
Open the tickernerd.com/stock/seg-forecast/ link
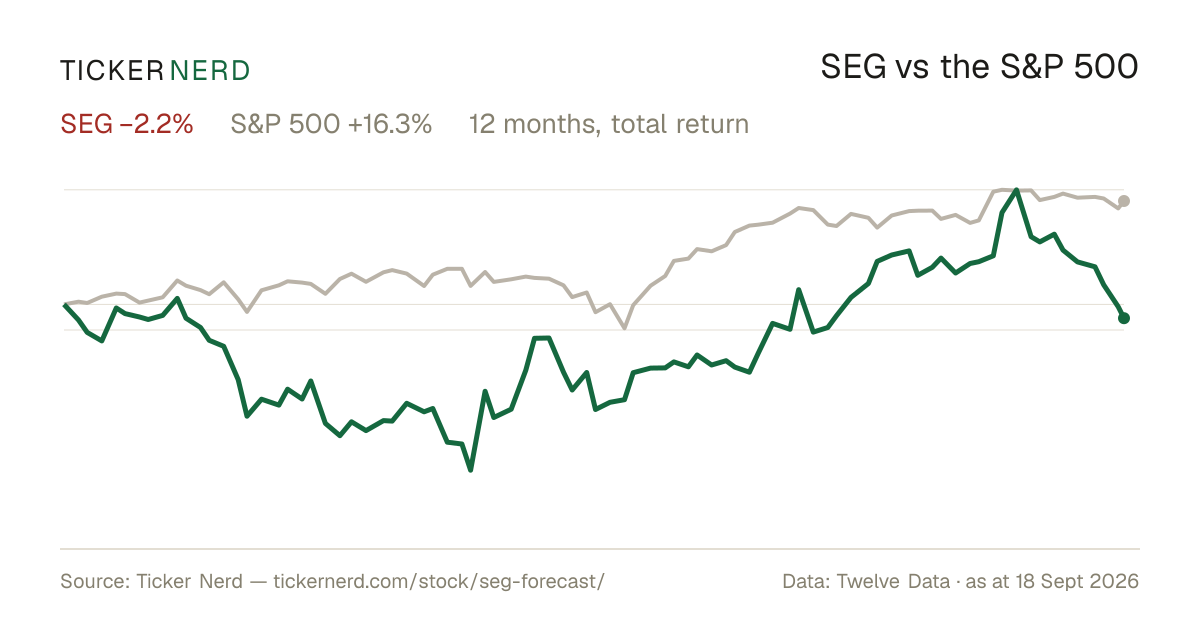tap(439, 582)
